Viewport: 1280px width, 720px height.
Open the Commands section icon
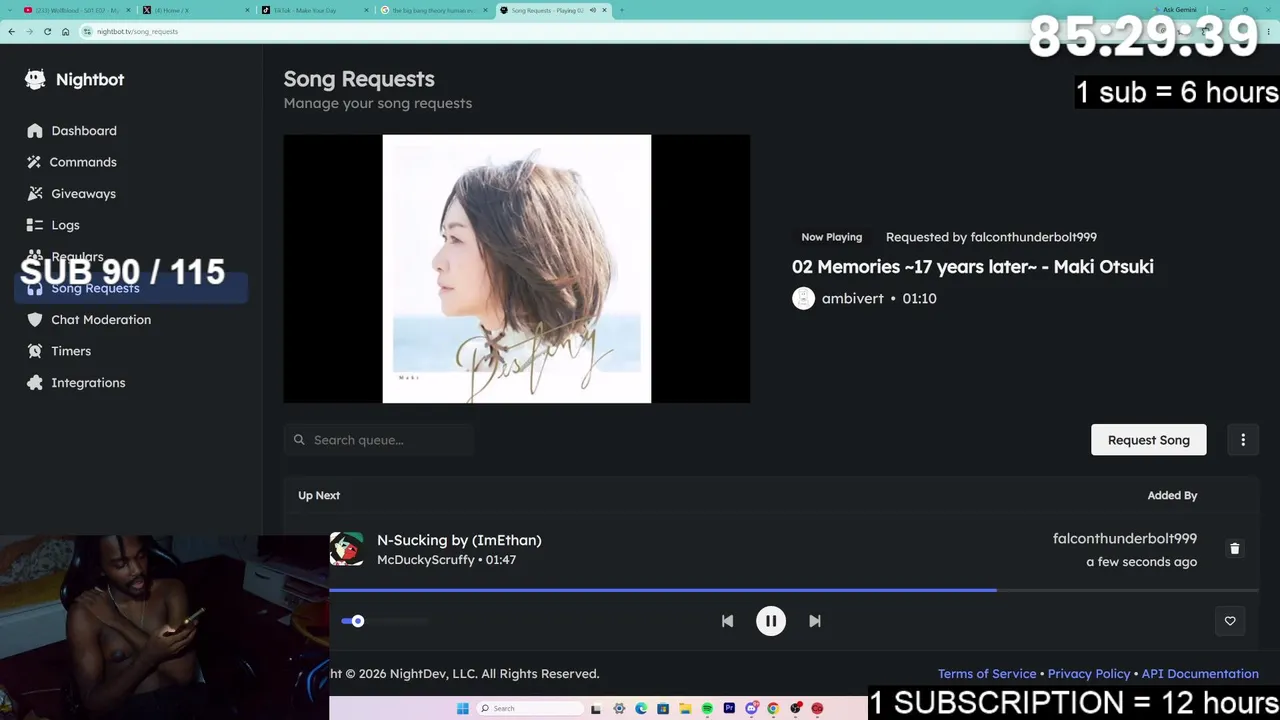(x=35, y=162)
